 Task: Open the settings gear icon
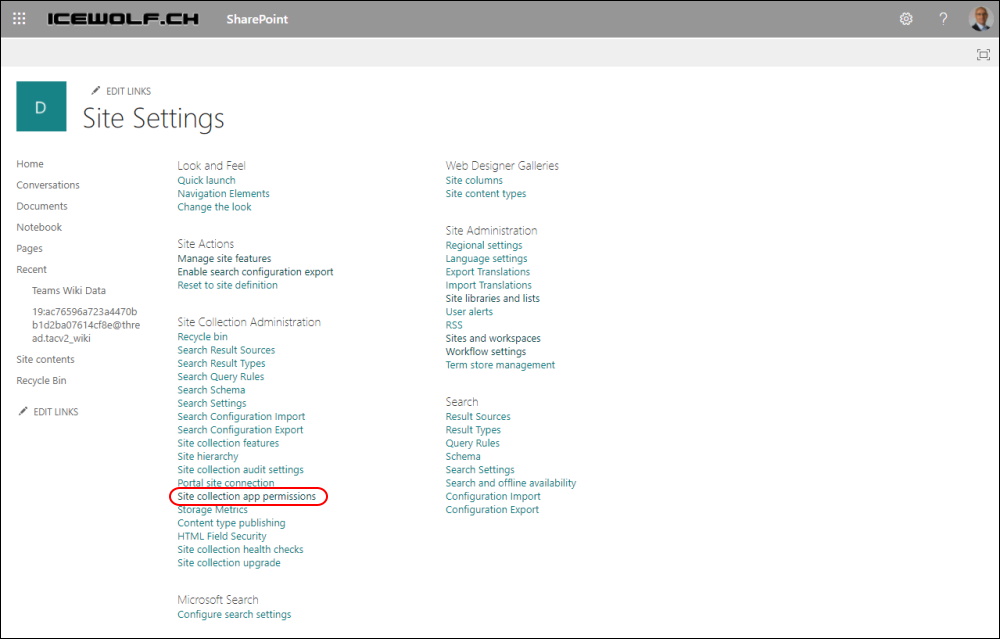click(906, 18)
